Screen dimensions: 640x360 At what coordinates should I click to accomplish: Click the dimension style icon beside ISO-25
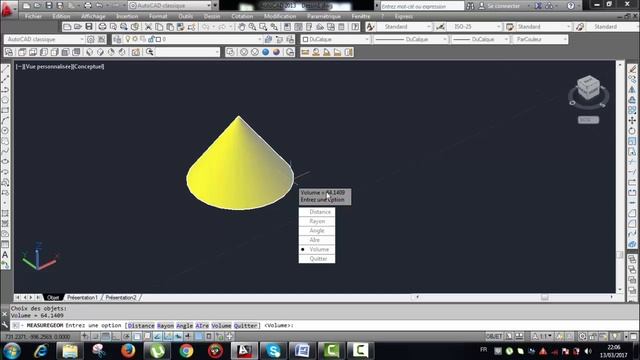[440, 27]
